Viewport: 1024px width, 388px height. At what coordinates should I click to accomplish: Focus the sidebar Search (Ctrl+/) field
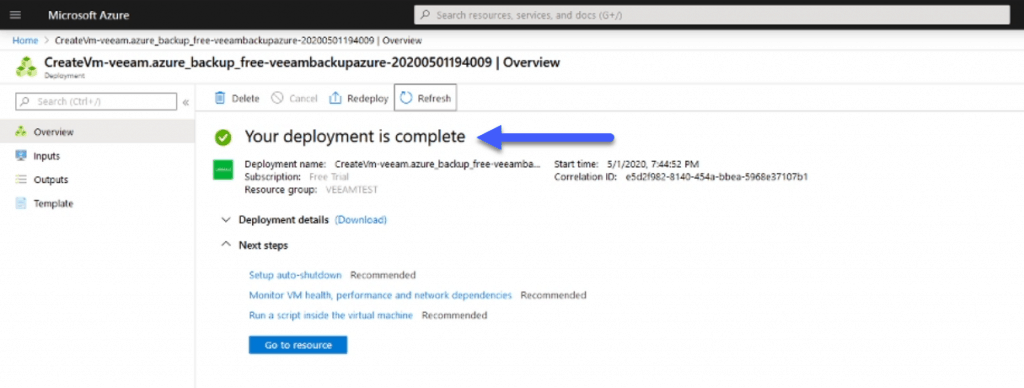(x=96, y=101)
